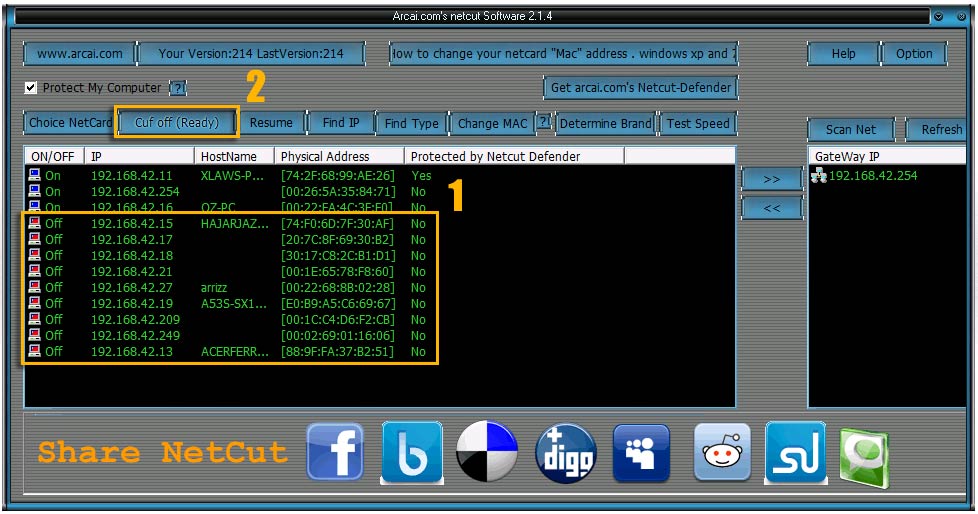978x514 pixels.
Task: Select host name ACERFERR...
Action: 235,352
